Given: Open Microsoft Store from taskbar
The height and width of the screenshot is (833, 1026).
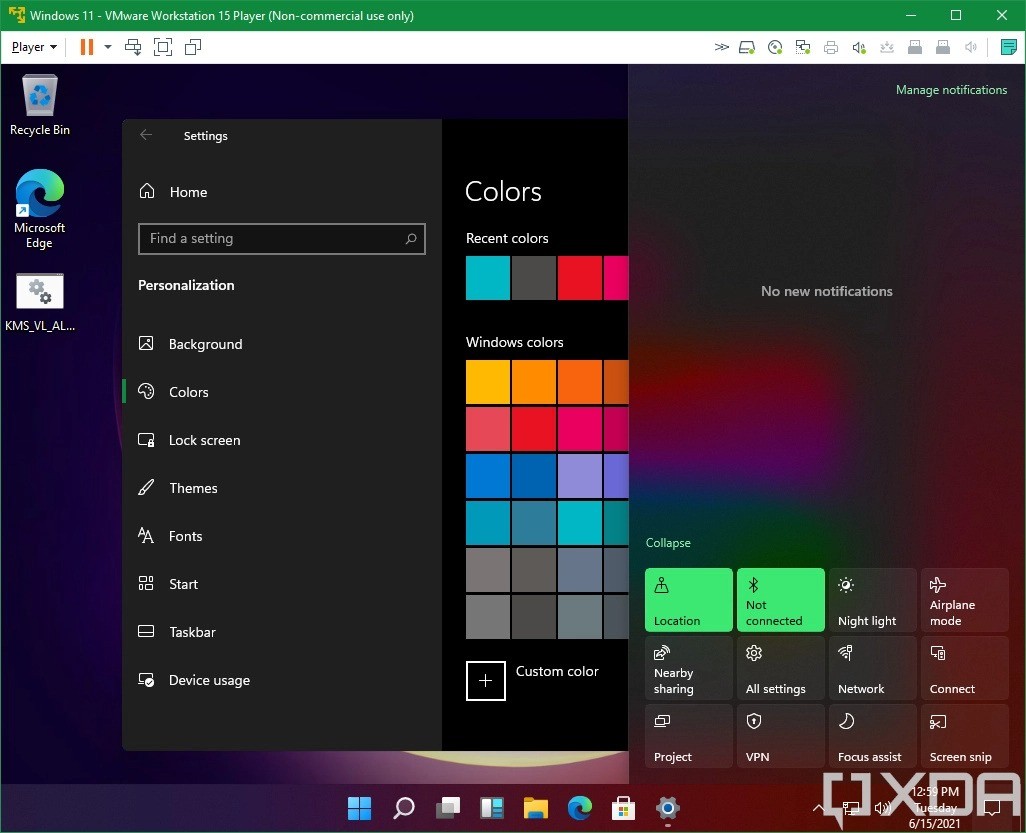Looking at the screenshot, I should coord(624,808).
